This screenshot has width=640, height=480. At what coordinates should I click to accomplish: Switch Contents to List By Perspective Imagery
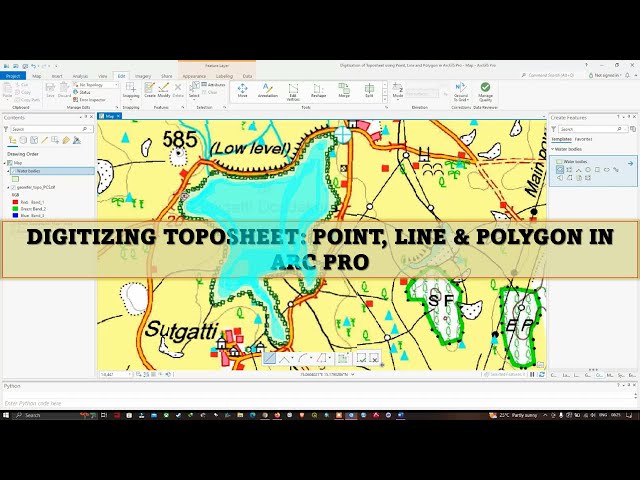(x=77, y=140)
